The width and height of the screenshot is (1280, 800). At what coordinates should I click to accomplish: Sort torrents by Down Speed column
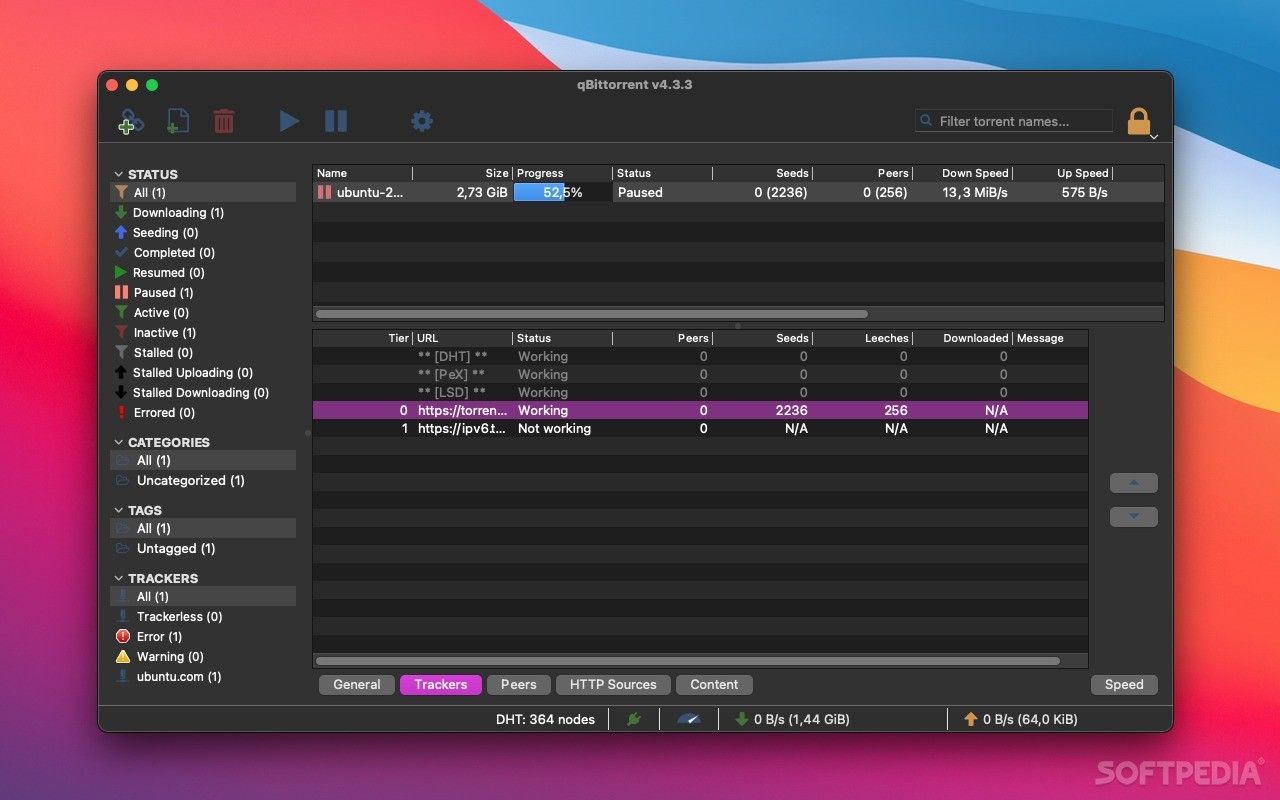(963, 173)
